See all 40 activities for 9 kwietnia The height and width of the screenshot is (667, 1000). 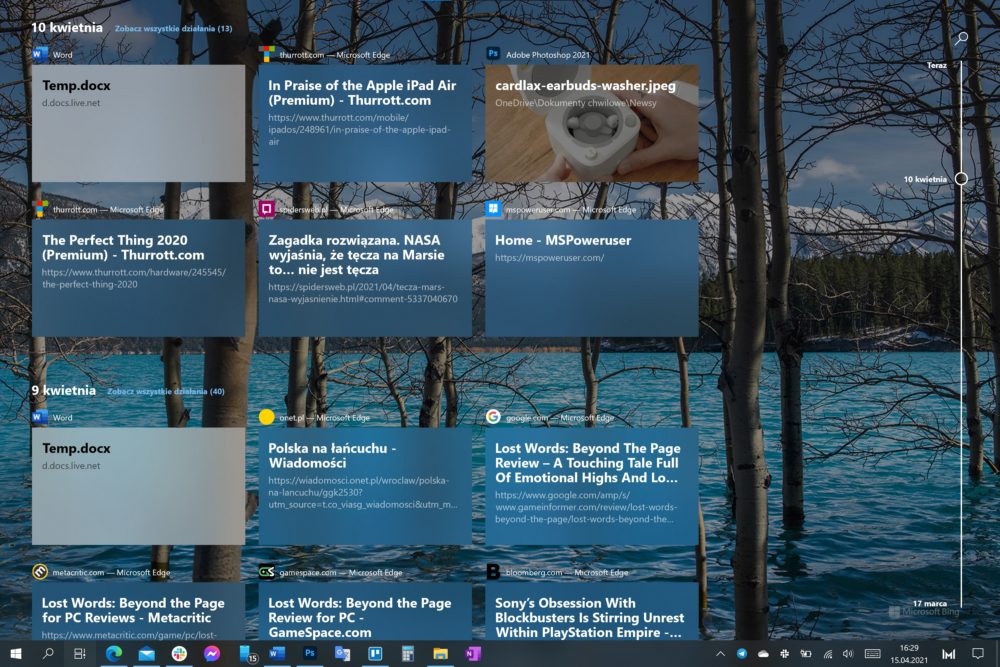[x=166, y=392]
